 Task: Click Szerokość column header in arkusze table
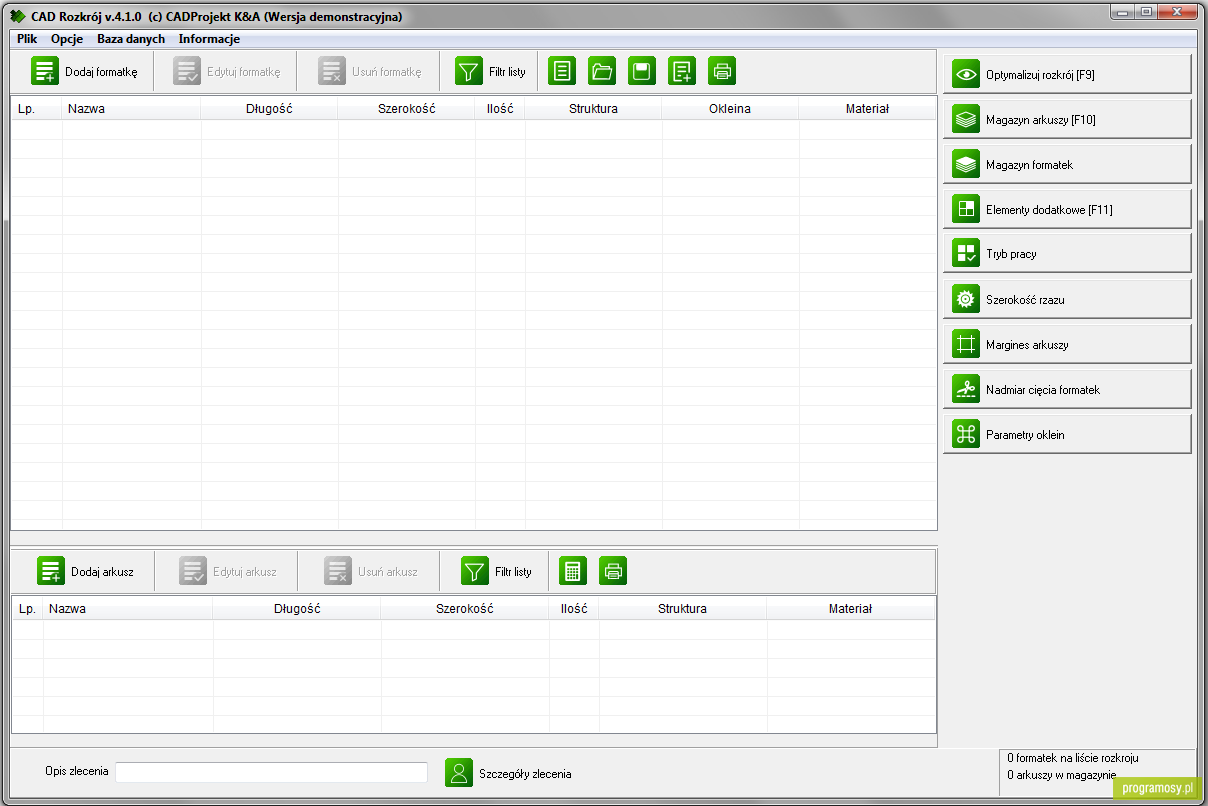coord(465,608)
